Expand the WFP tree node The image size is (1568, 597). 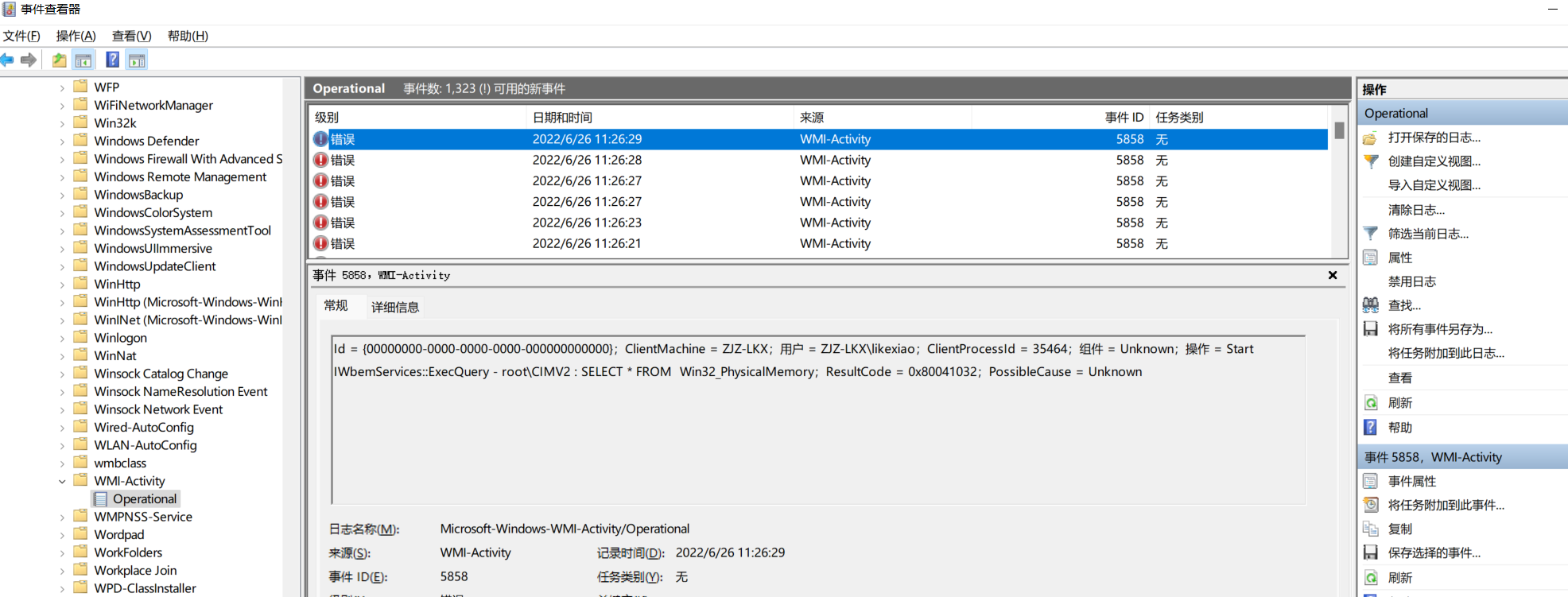coord(62,87)
